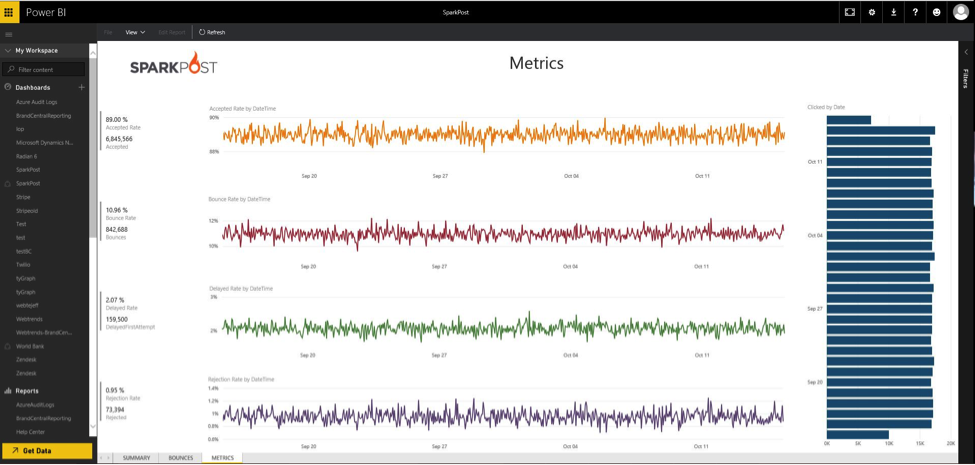Click the 10.96 % Bounce Rate value
This screenshot has height=465, width=975.
coord(116,210)
